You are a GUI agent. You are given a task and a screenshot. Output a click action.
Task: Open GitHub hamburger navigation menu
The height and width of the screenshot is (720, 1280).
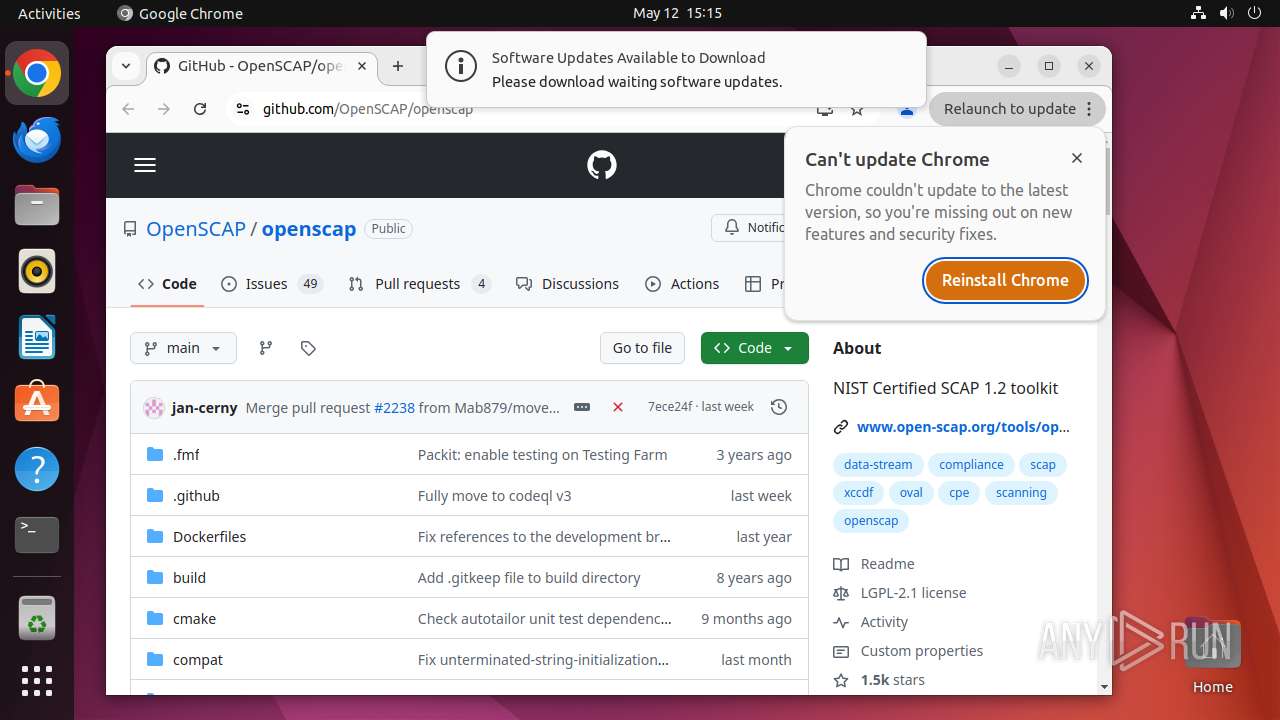click(145, 165)
